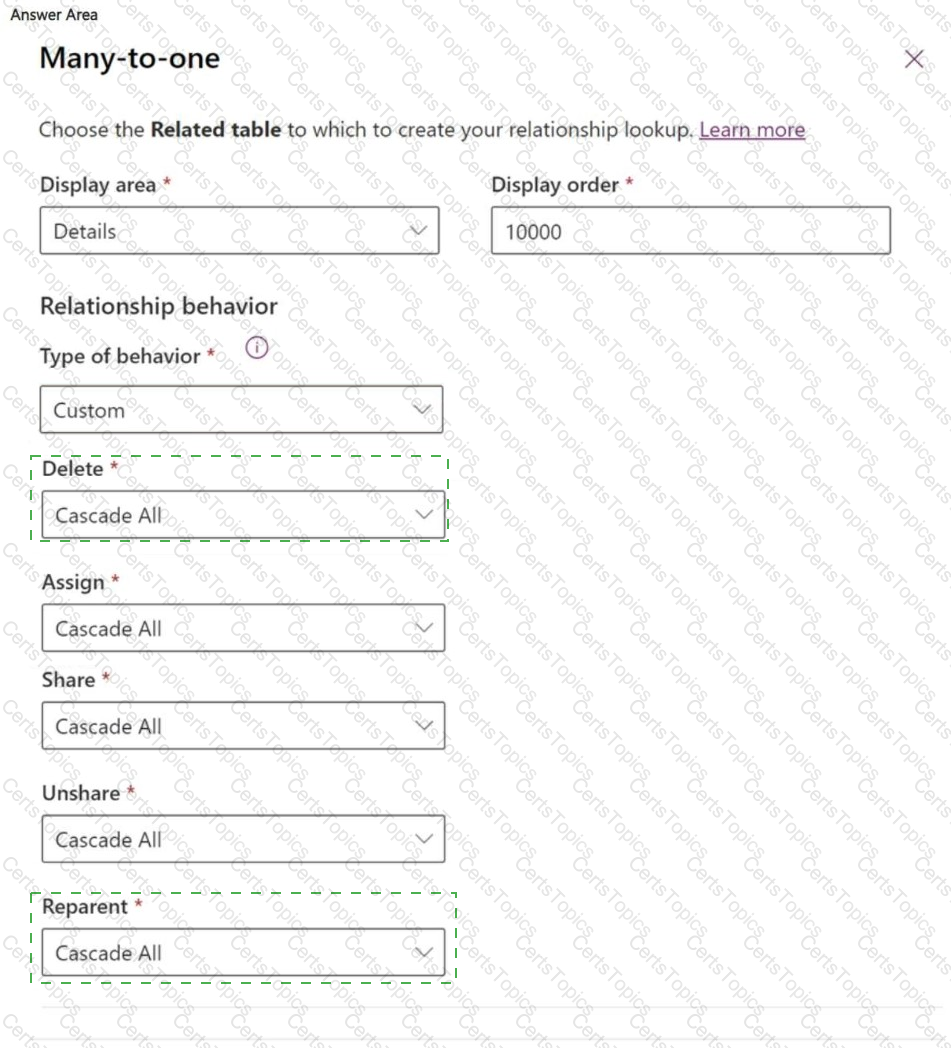Click the chevron in the Display area box
The image size is (951, 1048).
tap(419, 231)
